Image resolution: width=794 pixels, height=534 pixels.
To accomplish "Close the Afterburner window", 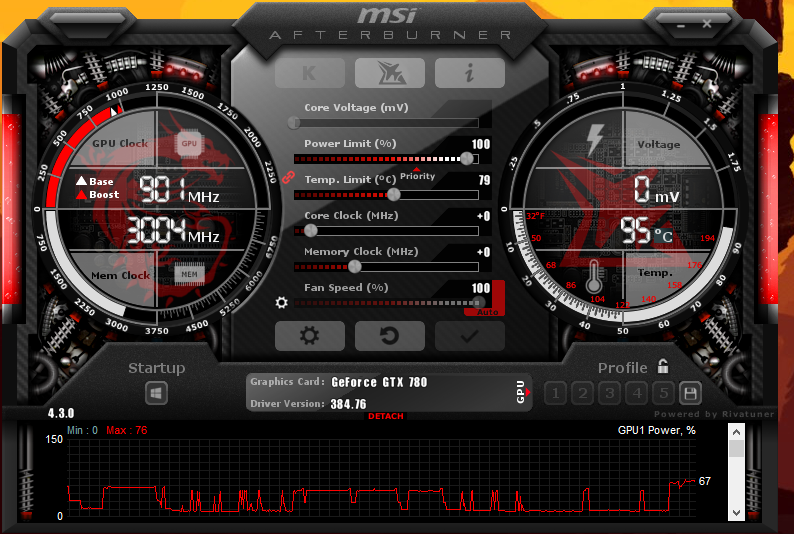I will (x=707, y=24).
